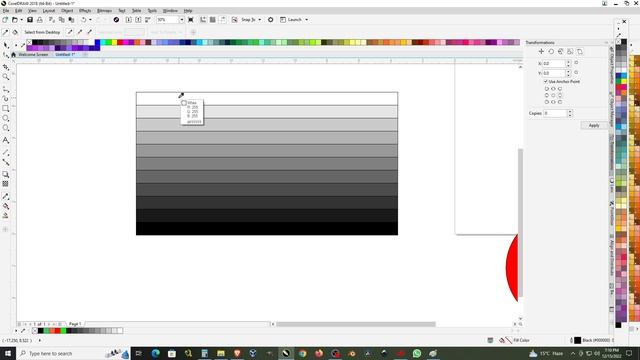Click Position tab icon in Transformations
The height and width of the screenshot is (360, 640).
pyautogui.click(x=541, y=51)
